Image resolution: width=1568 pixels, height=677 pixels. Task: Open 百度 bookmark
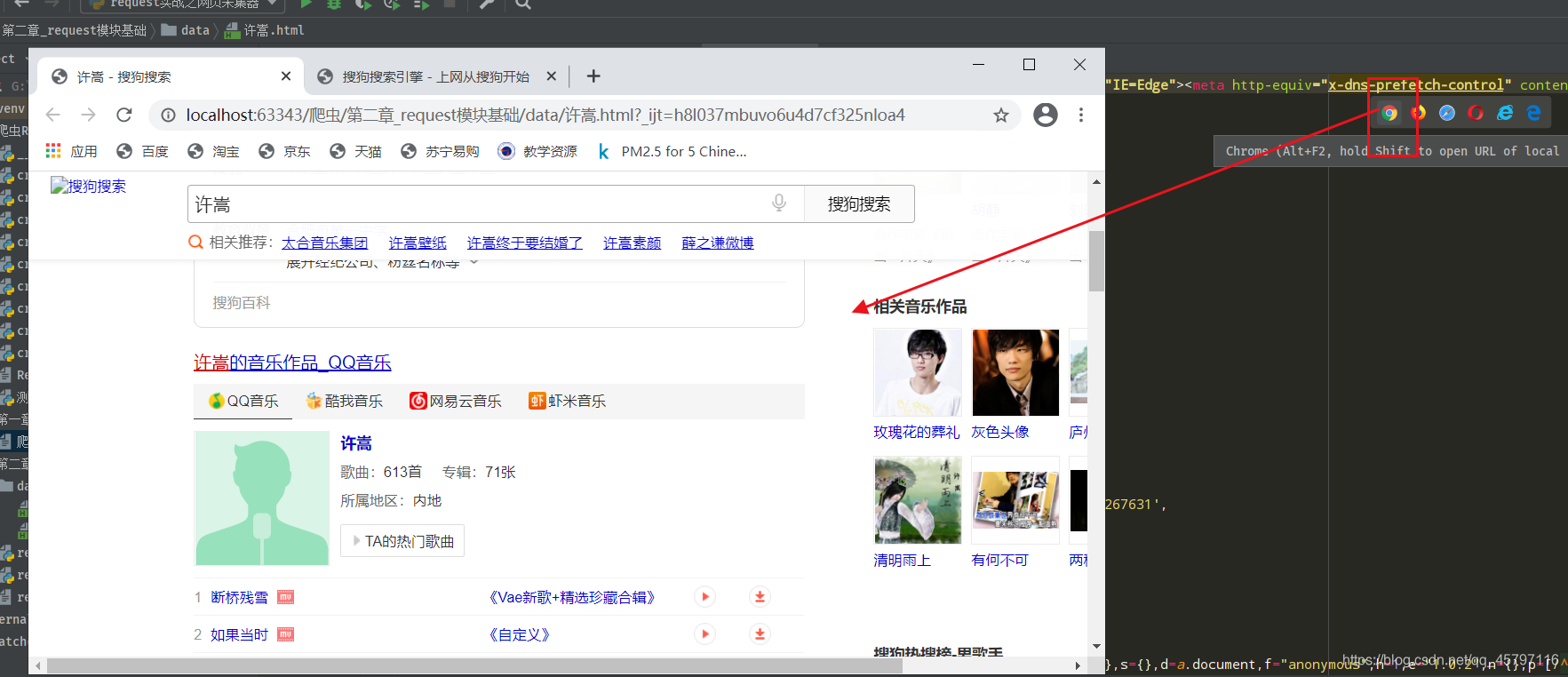pyautogui.click(x=142, y=151)
